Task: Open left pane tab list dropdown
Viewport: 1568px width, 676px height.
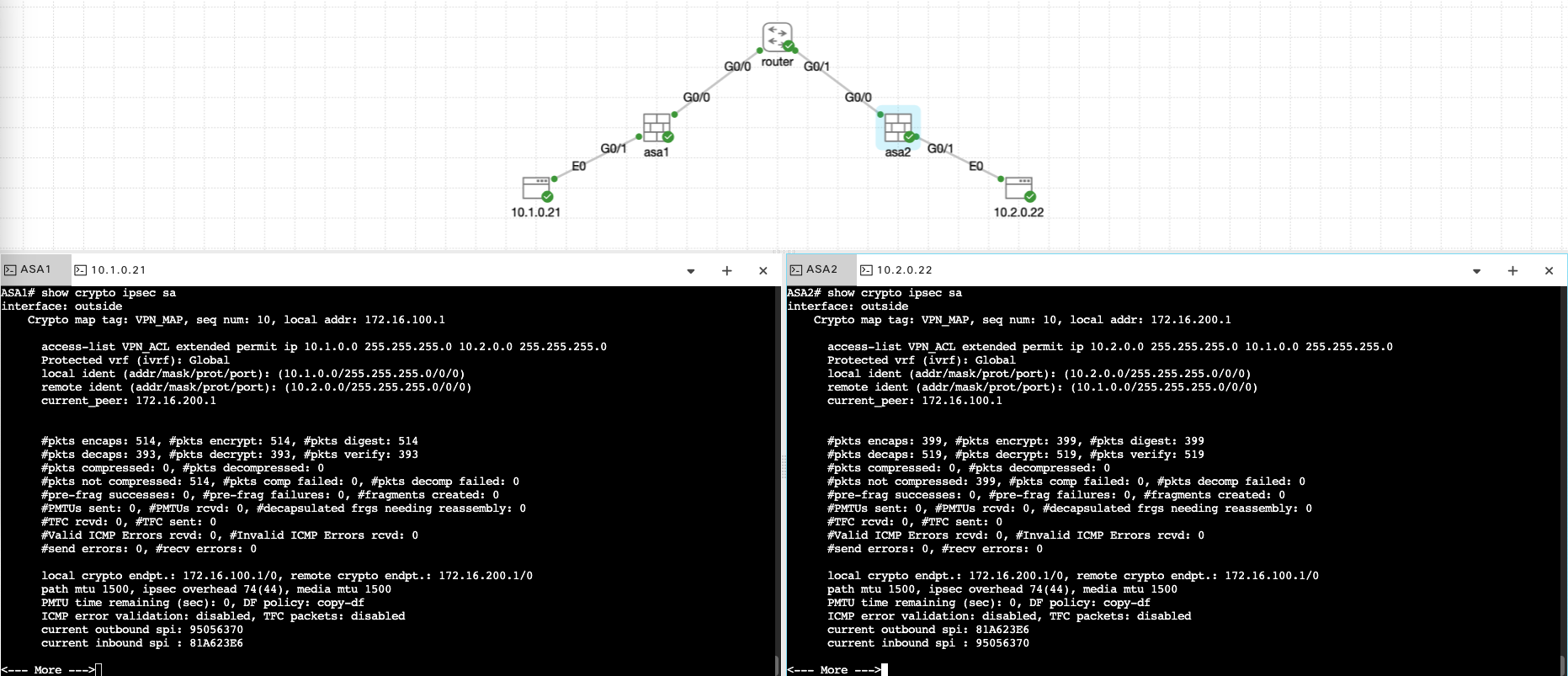Action: pyautogui.click(x=690, y=271)
